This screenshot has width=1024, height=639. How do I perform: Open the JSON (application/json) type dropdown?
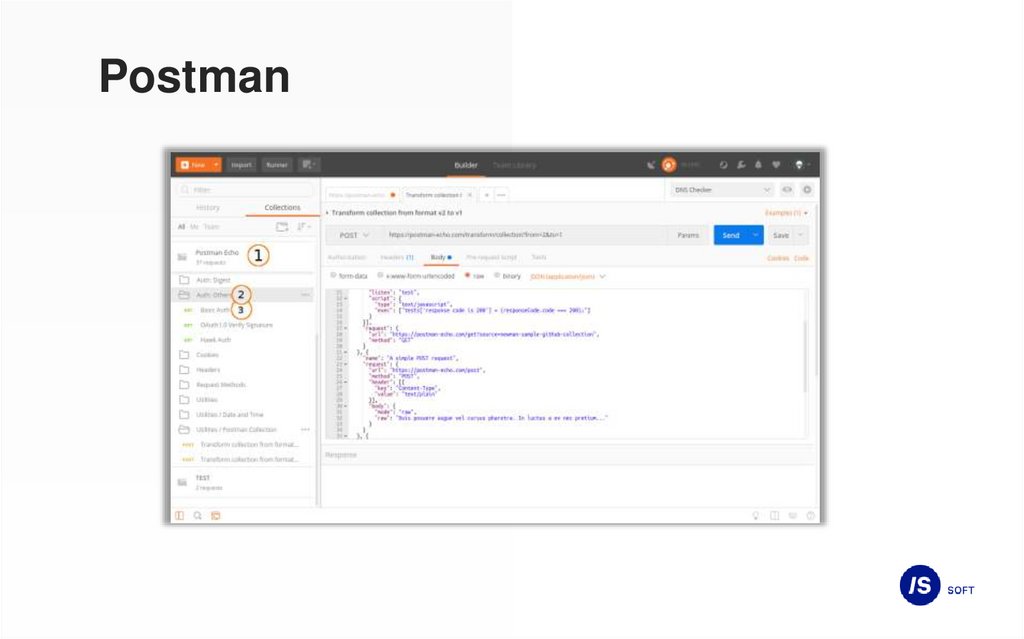coord(568,276)
